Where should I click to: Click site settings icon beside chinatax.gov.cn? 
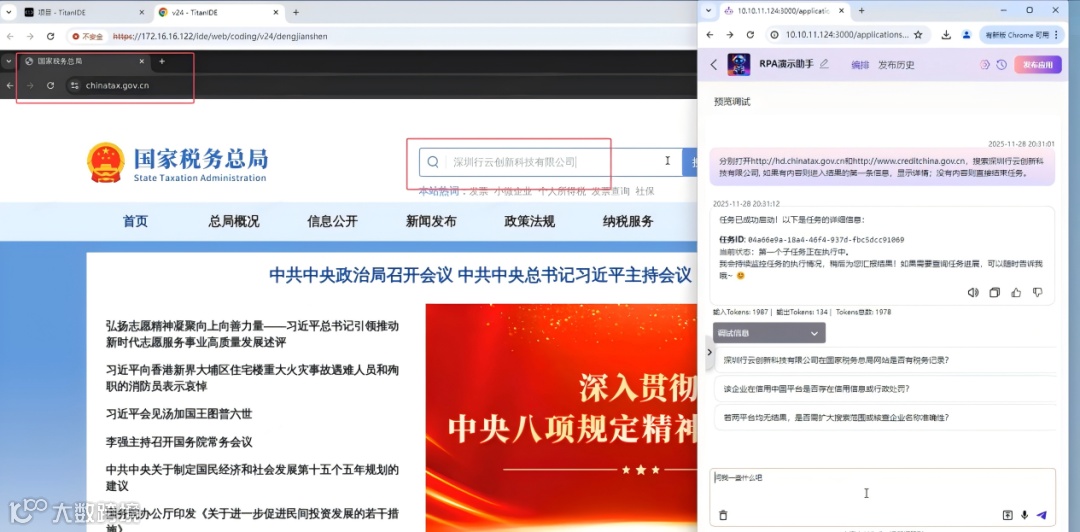click(x=75, y=85)
